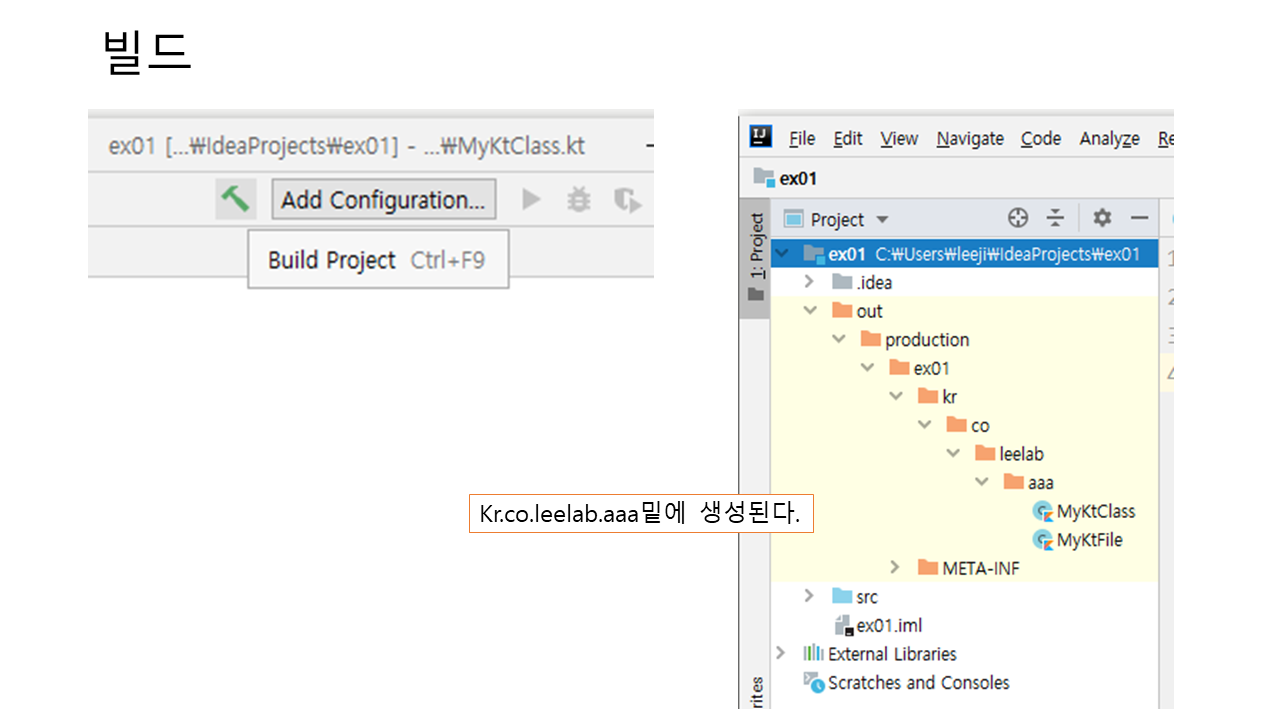Select the MyKtClass file in tree
The height and width of the screenshot is (720, 1280).
point(1095,511)
